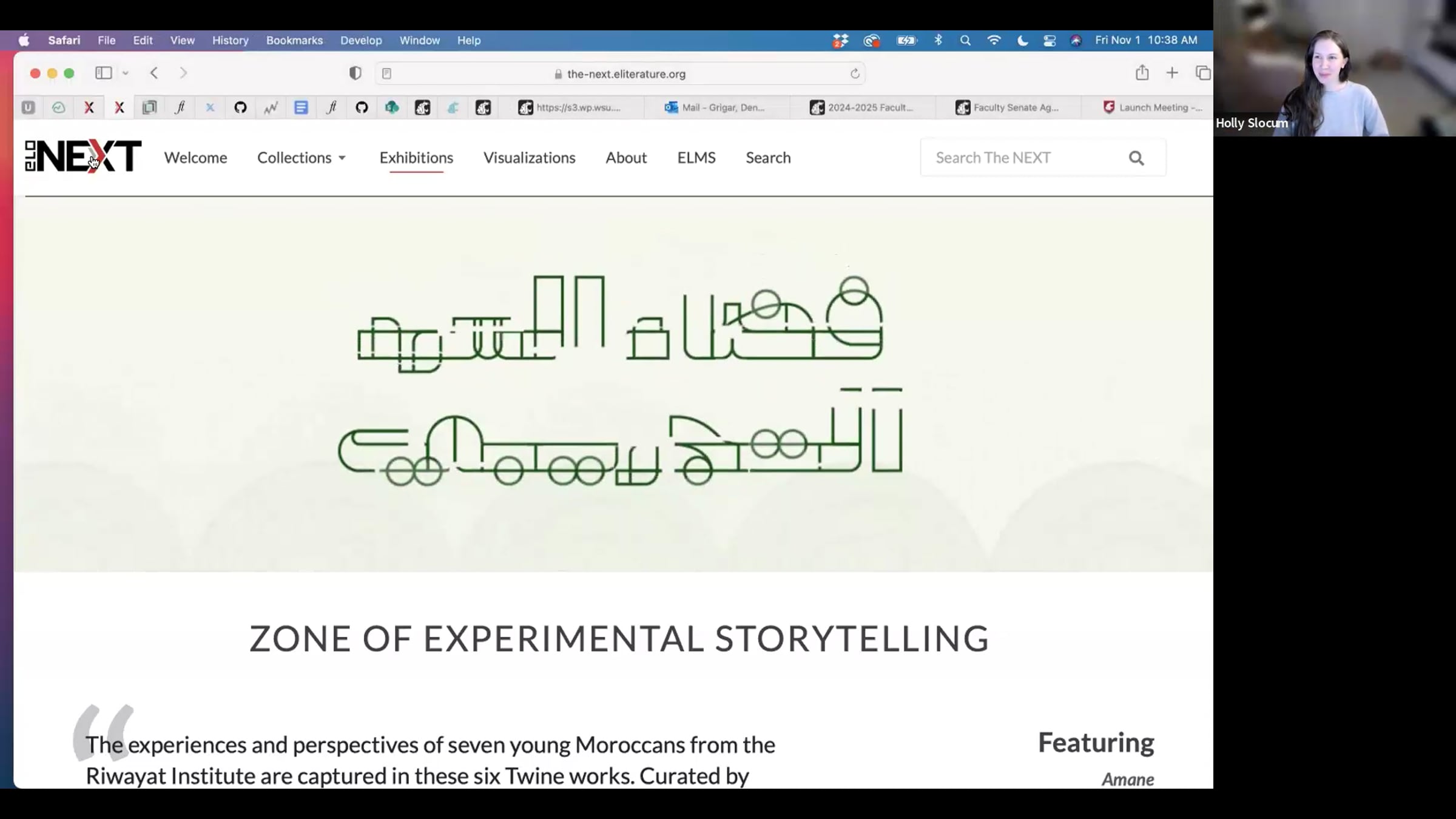This screenshot has height=819, width=1456.
Task: Open the View menu
Action: click(182, 40)
